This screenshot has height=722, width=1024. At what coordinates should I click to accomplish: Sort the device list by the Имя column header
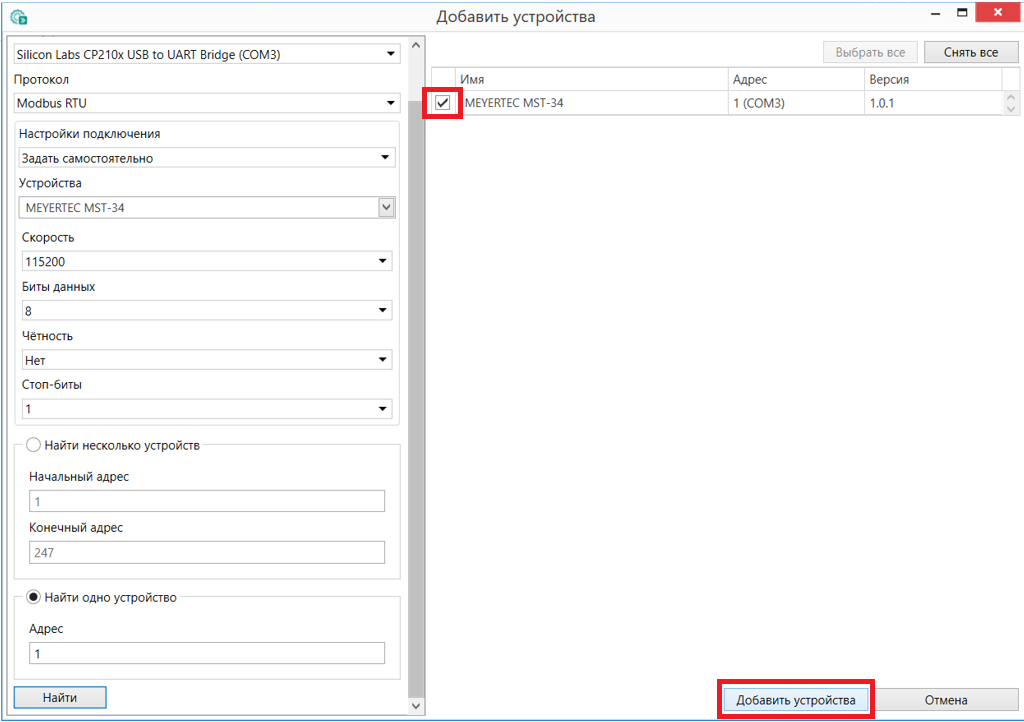point(592,79)
